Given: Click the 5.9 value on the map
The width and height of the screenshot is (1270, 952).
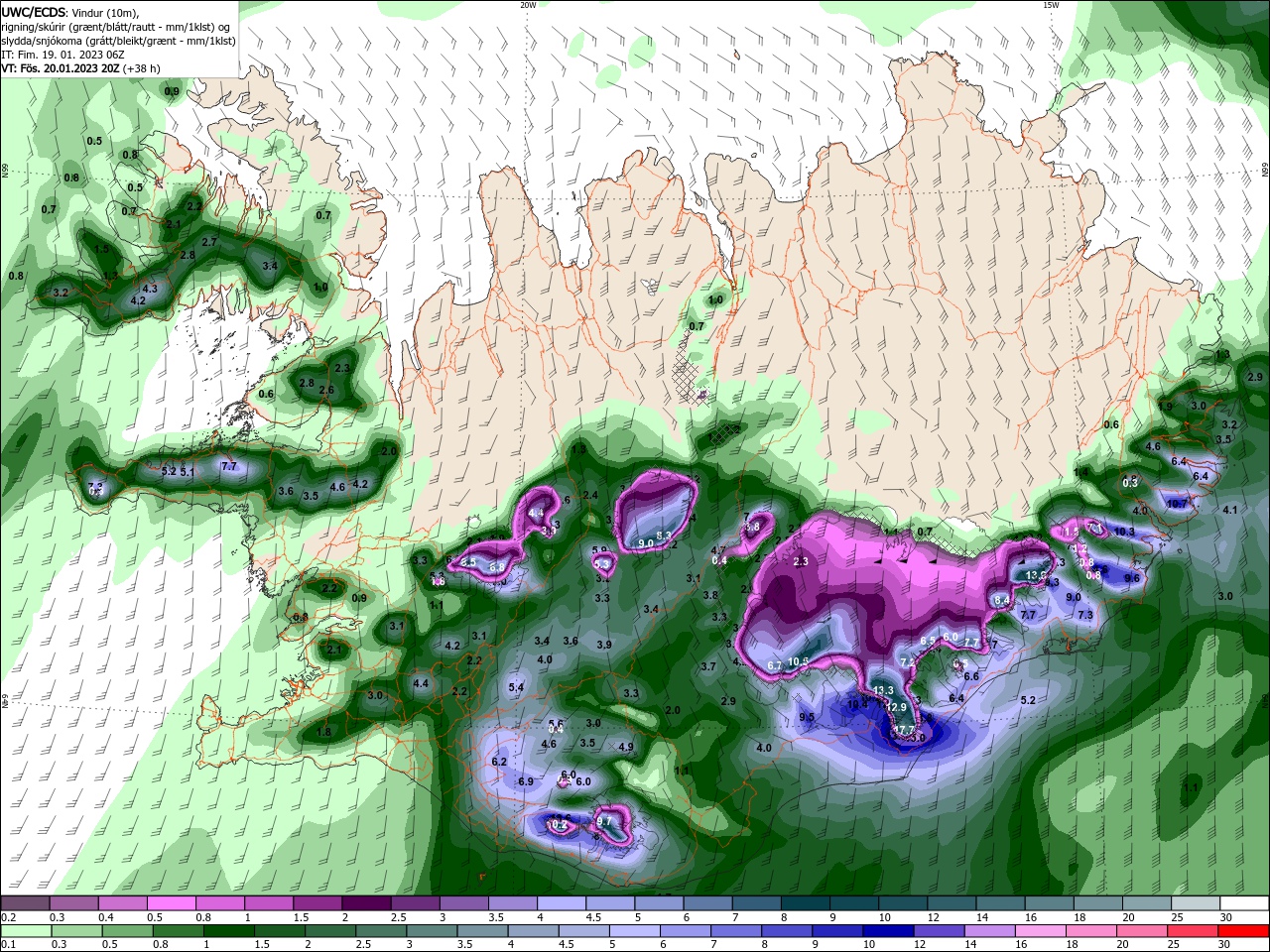Looking at the screenshot, I should tap(598, 550).
